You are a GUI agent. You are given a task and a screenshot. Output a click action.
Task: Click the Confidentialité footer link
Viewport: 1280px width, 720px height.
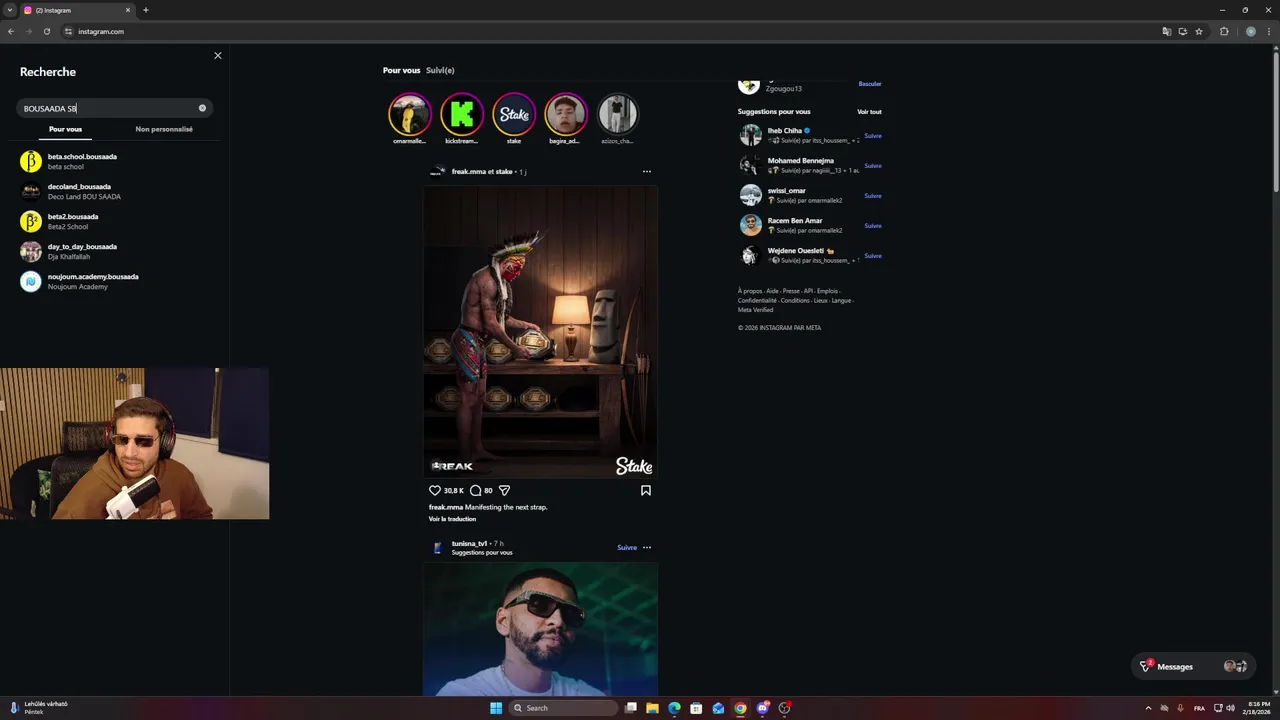click(757, 301)
